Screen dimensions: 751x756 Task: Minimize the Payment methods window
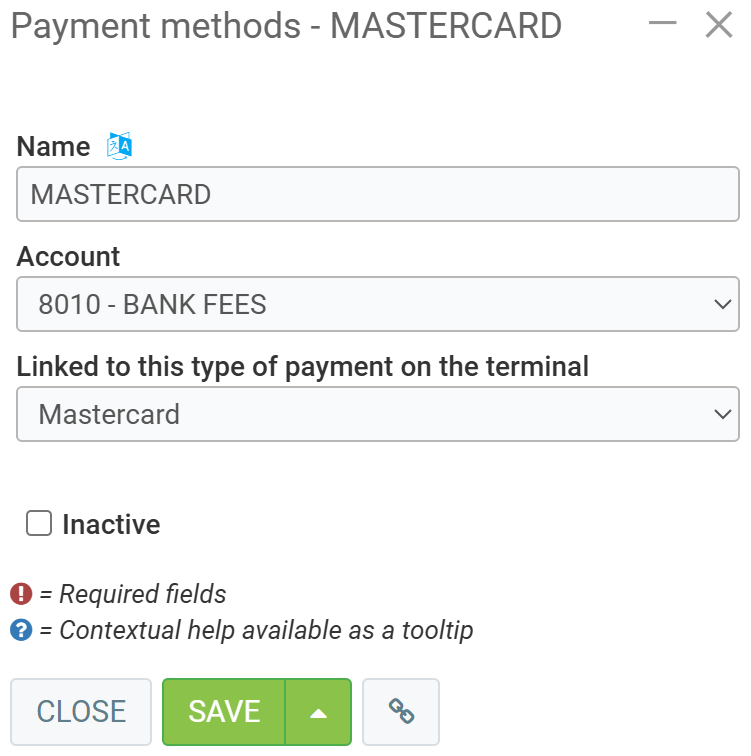pyautogui.click(x=663, y=24)
